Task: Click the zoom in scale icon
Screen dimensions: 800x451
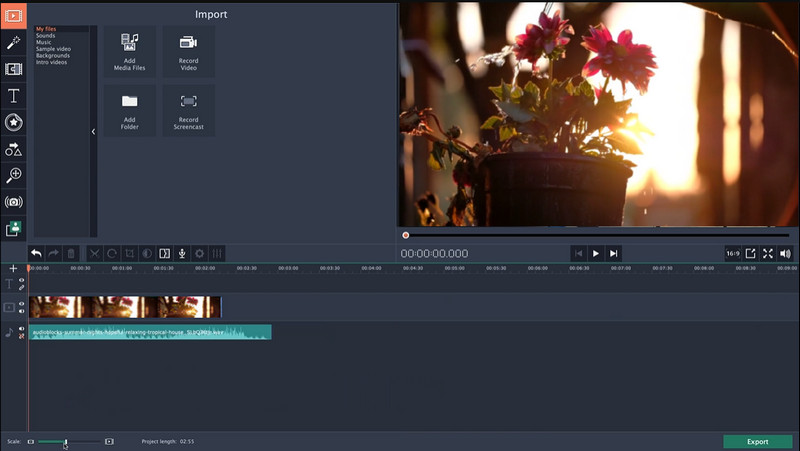Action: click(x=109, y=441)
